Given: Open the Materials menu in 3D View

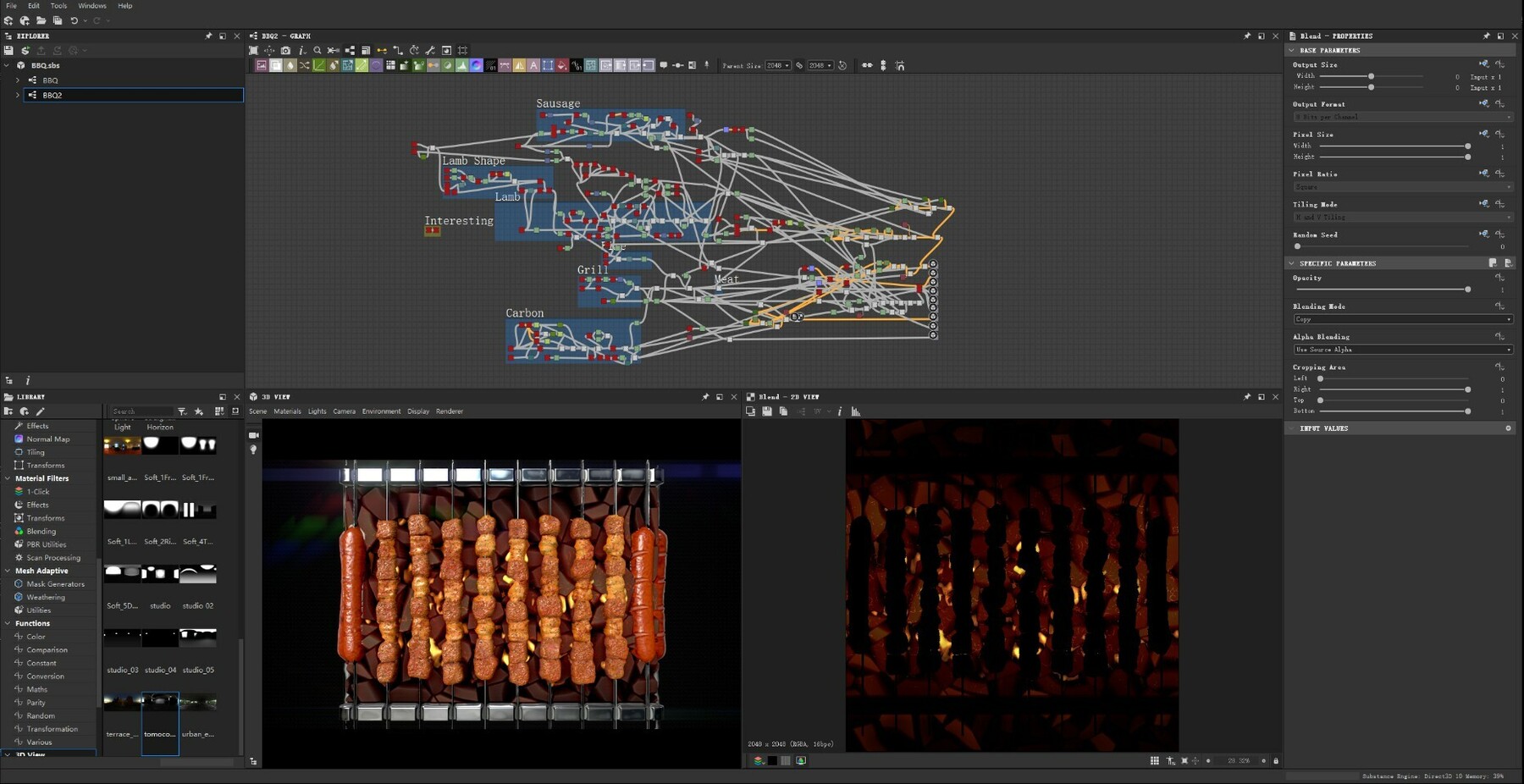Looking at the screenshot, I should (287, 411).
